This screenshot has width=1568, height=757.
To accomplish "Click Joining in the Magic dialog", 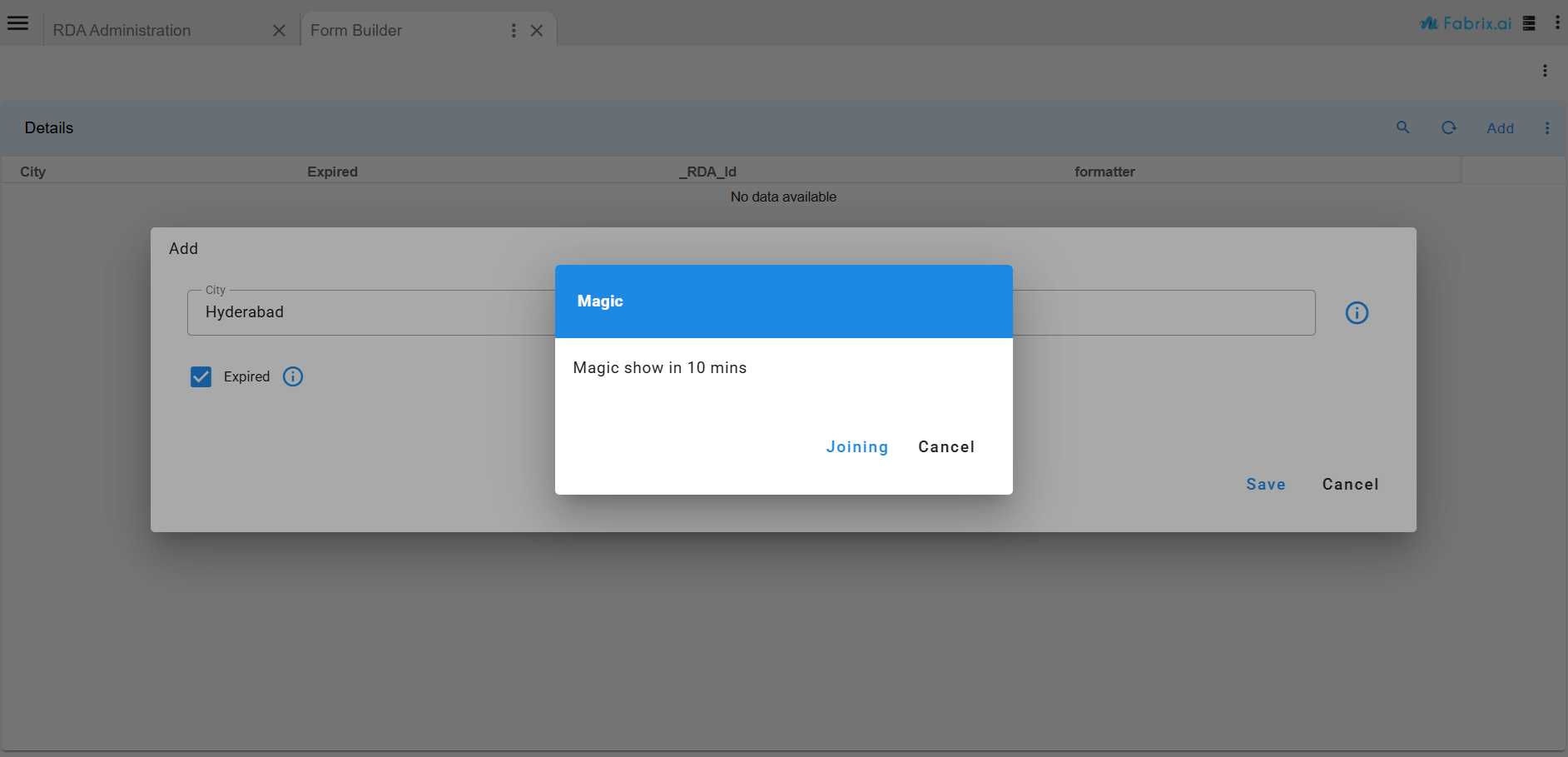I will [x=856, y=447].
